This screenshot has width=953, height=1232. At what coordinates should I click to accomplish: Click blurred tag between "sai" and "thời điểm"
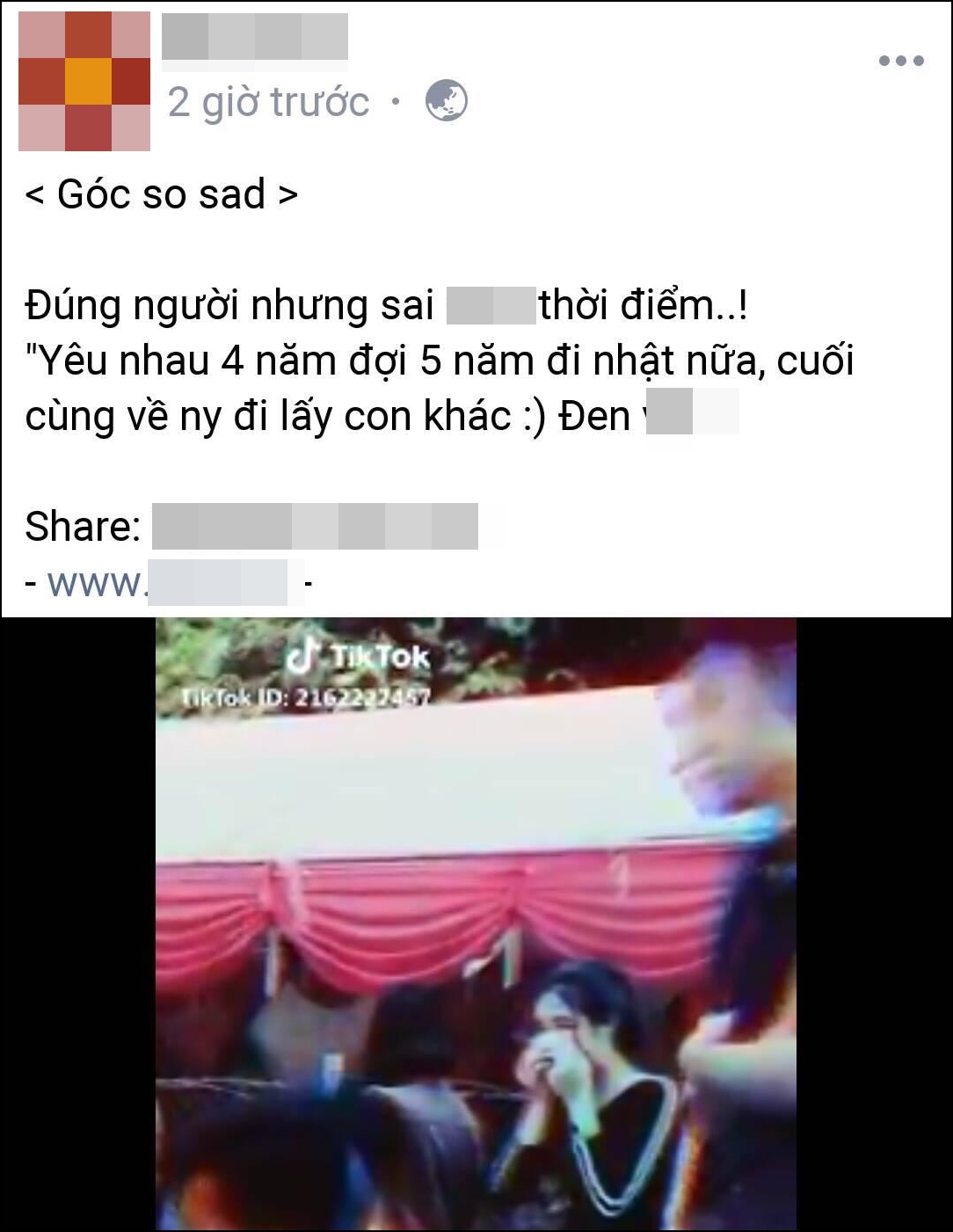(x=491, y=305)
